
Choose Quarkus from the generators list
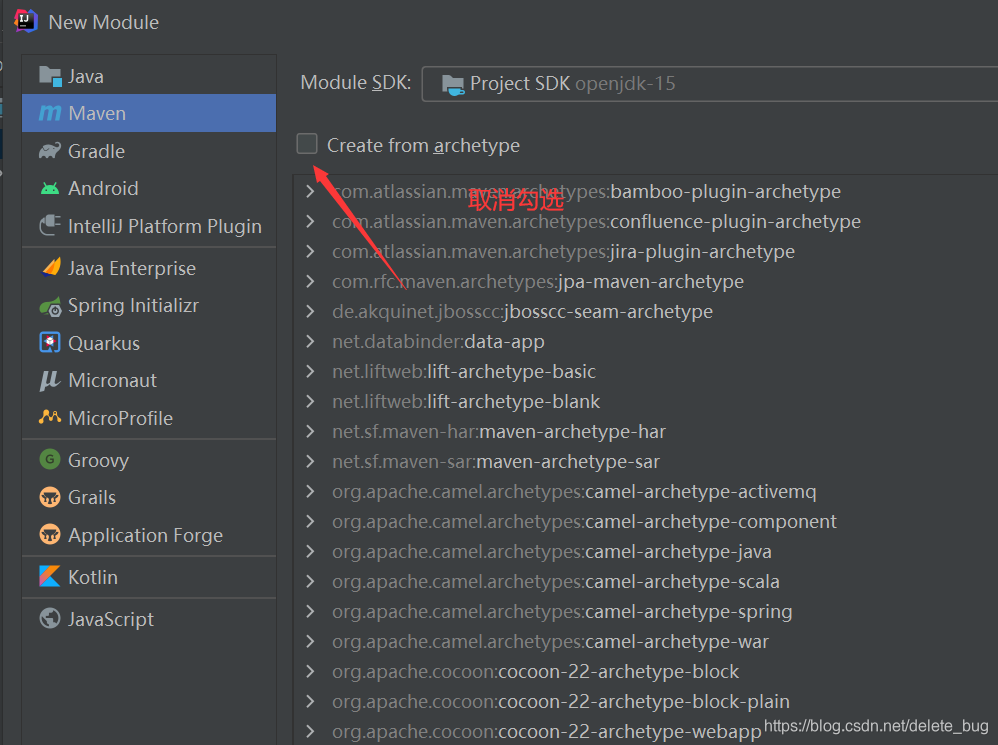click(x=149, y=343)
